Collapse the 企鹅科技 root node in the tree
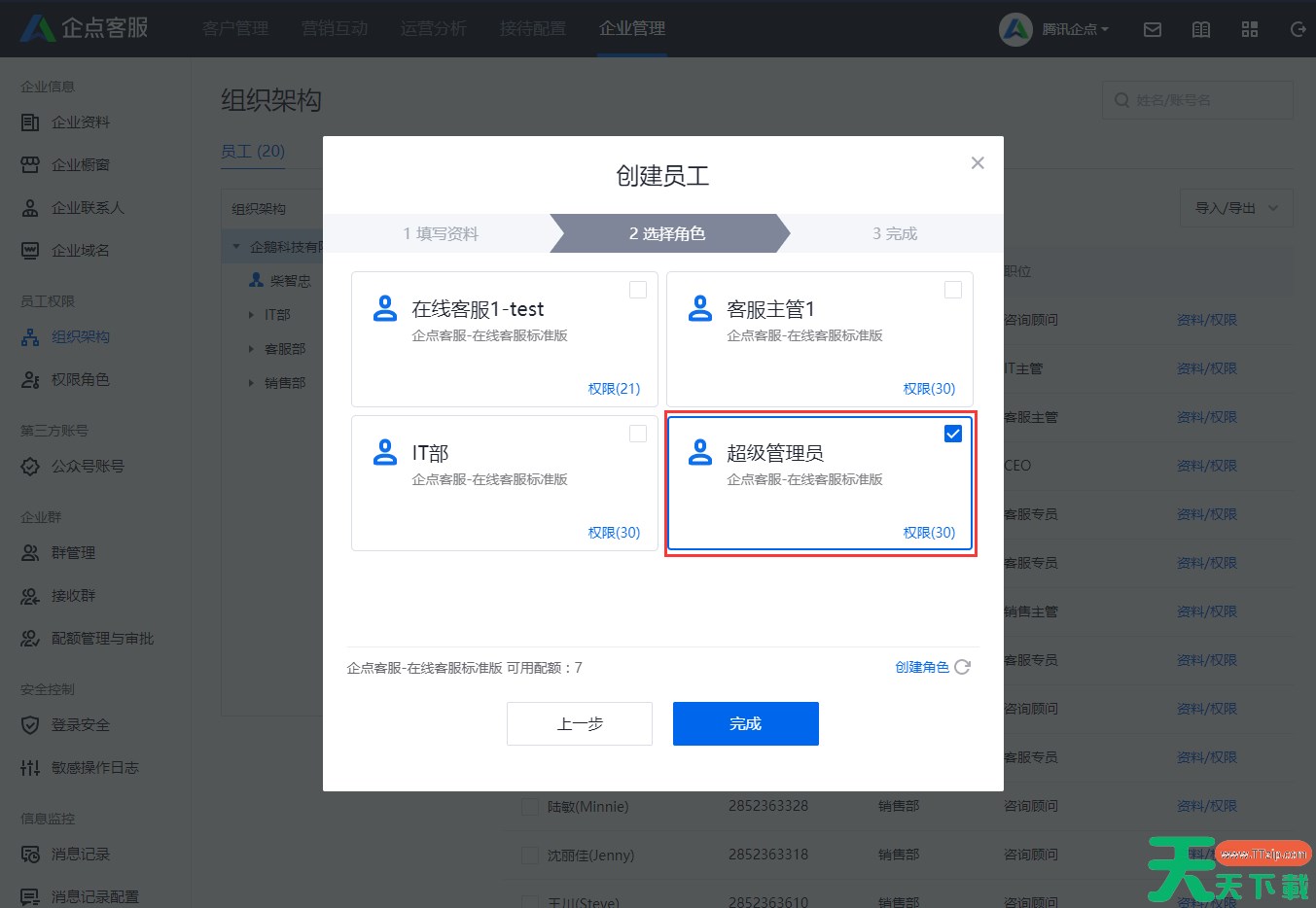 (235, 247)
